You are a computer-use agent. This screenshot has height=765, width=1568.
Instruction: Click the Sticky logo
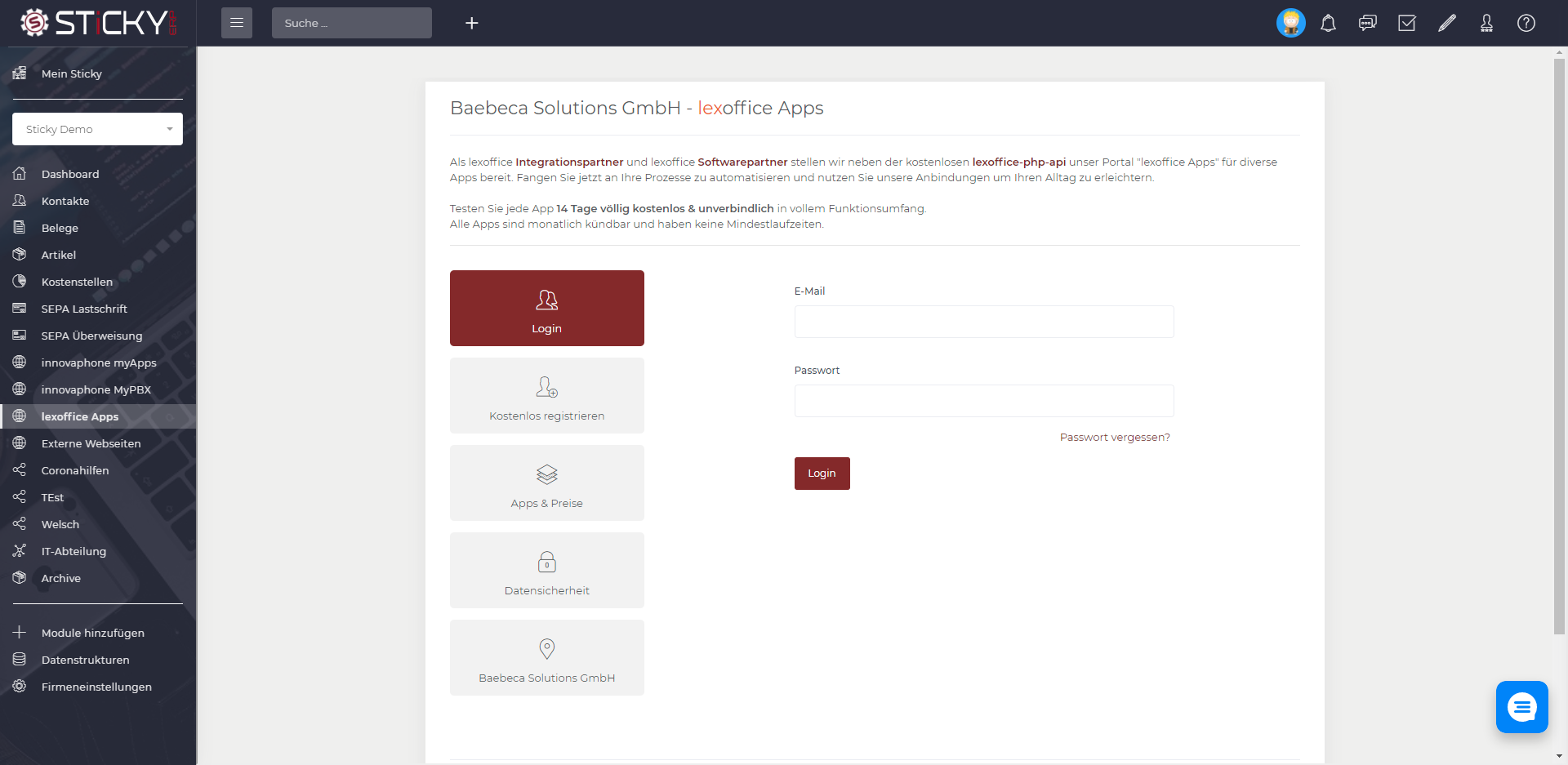(98, 23)
